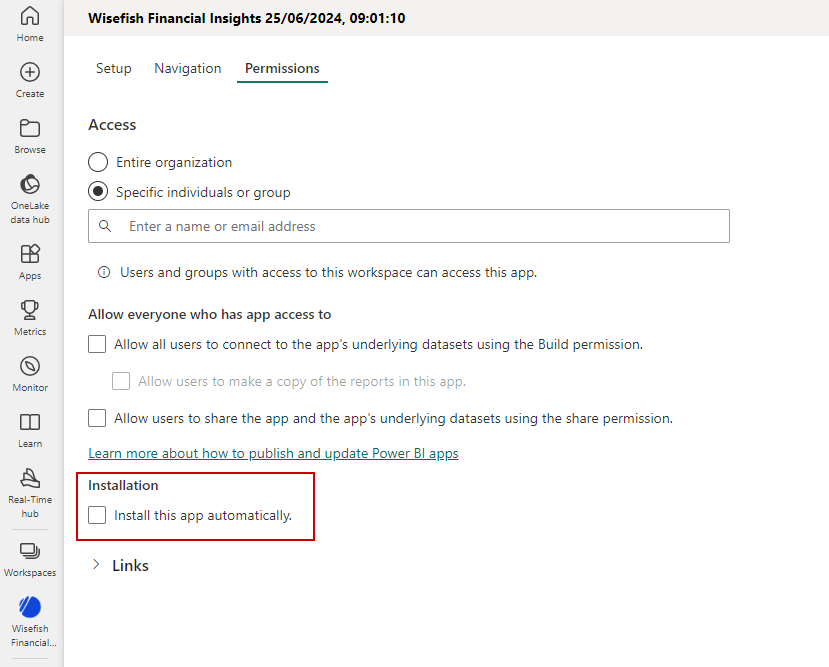Viewport: 829px width, 667px height.
Task: Open the Monitor icon in the sidebar
Action: tap(30, 367)
